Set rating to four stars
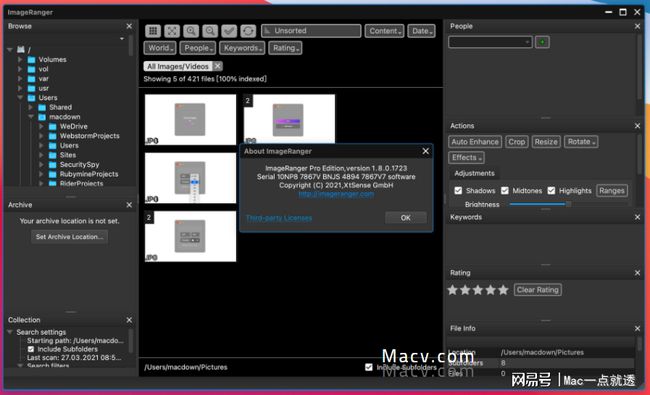The height and width of the screenshot is (395, 650). (490, 290)
